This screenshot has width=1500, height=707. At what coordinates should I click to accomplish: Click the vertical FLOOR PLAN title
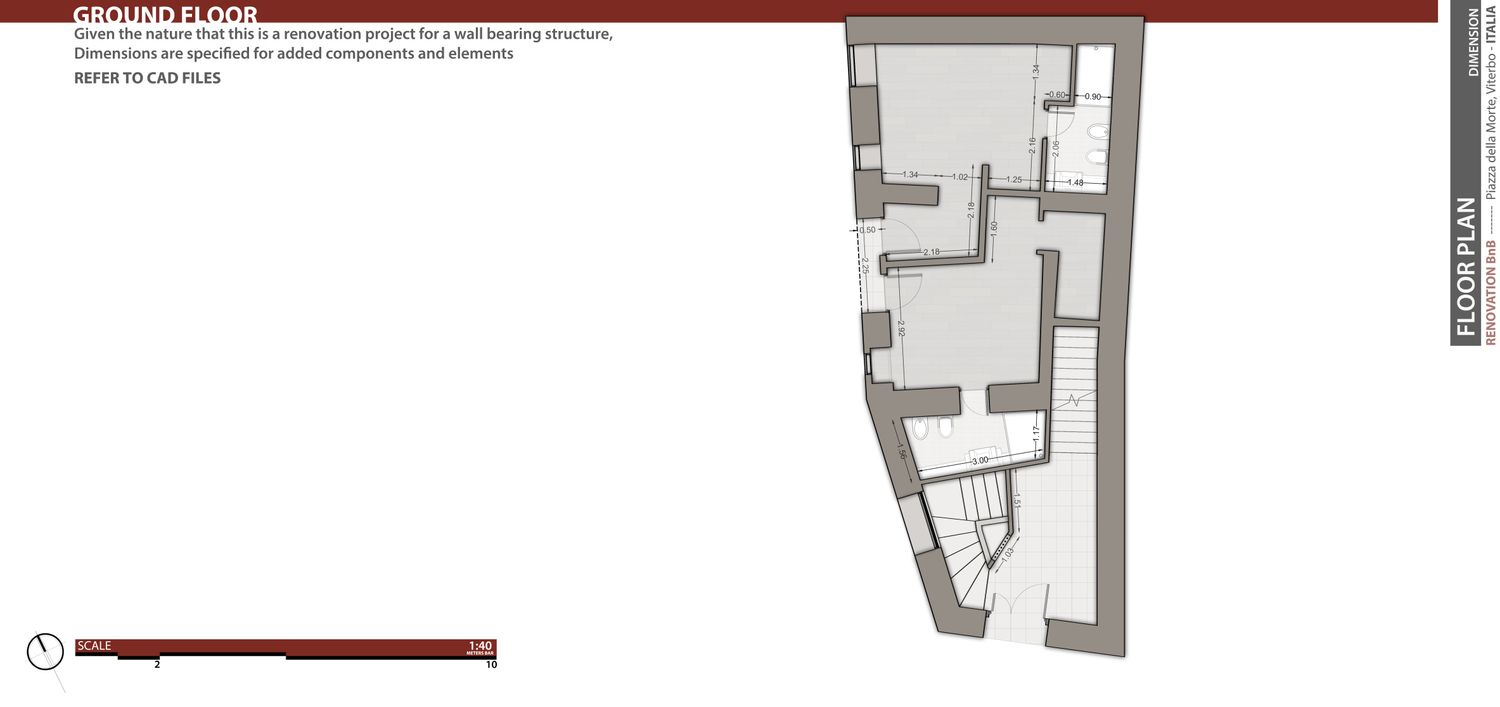(x=1466, y=267)
